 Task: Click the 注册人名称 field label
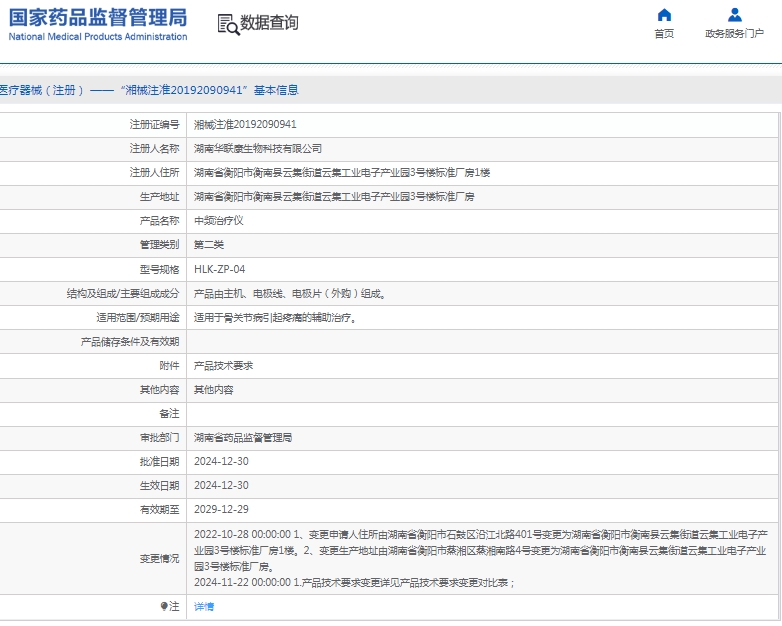click(154, 149)
